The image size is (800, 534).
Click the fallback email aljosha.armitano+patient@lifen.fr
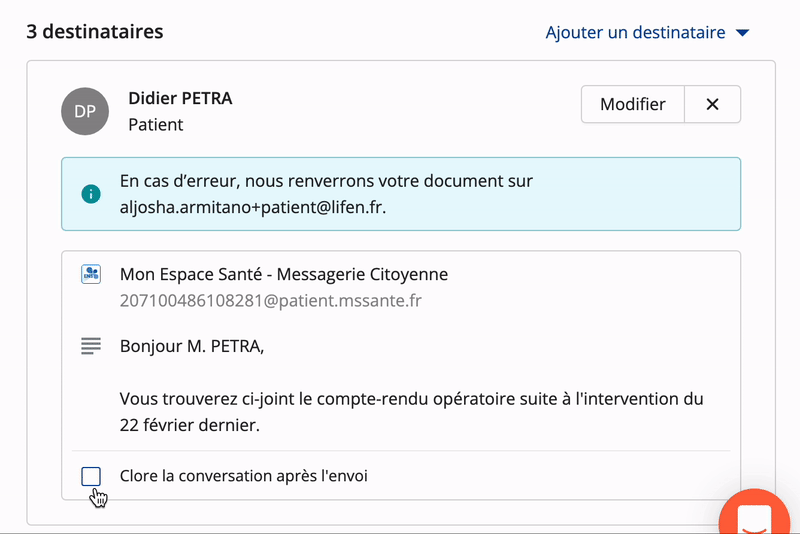(x=253, y=207)
